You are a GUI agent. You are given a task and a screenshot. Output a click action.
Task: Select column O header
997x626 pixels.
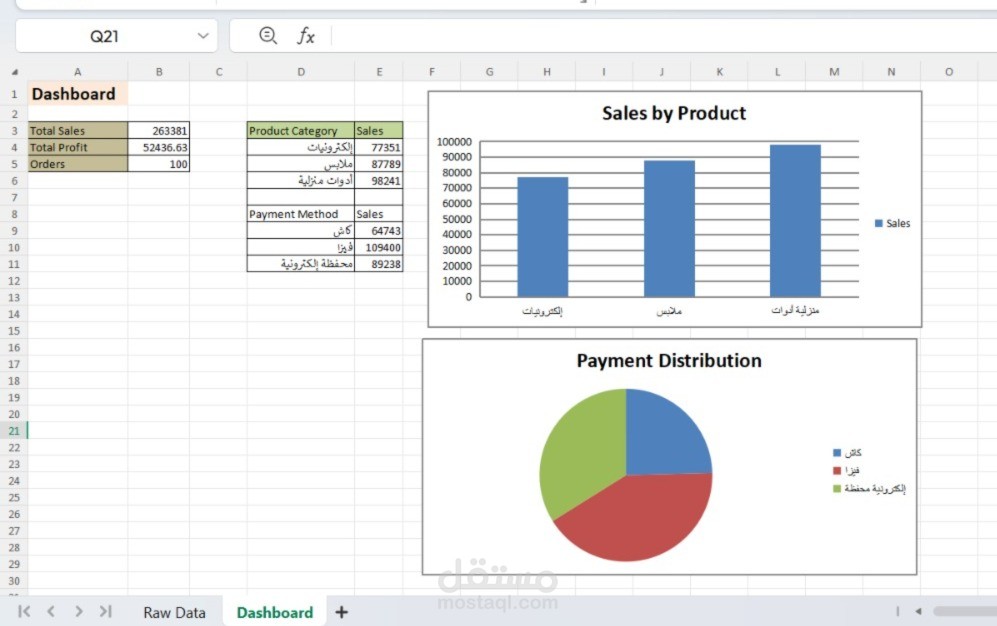[949, 72]
